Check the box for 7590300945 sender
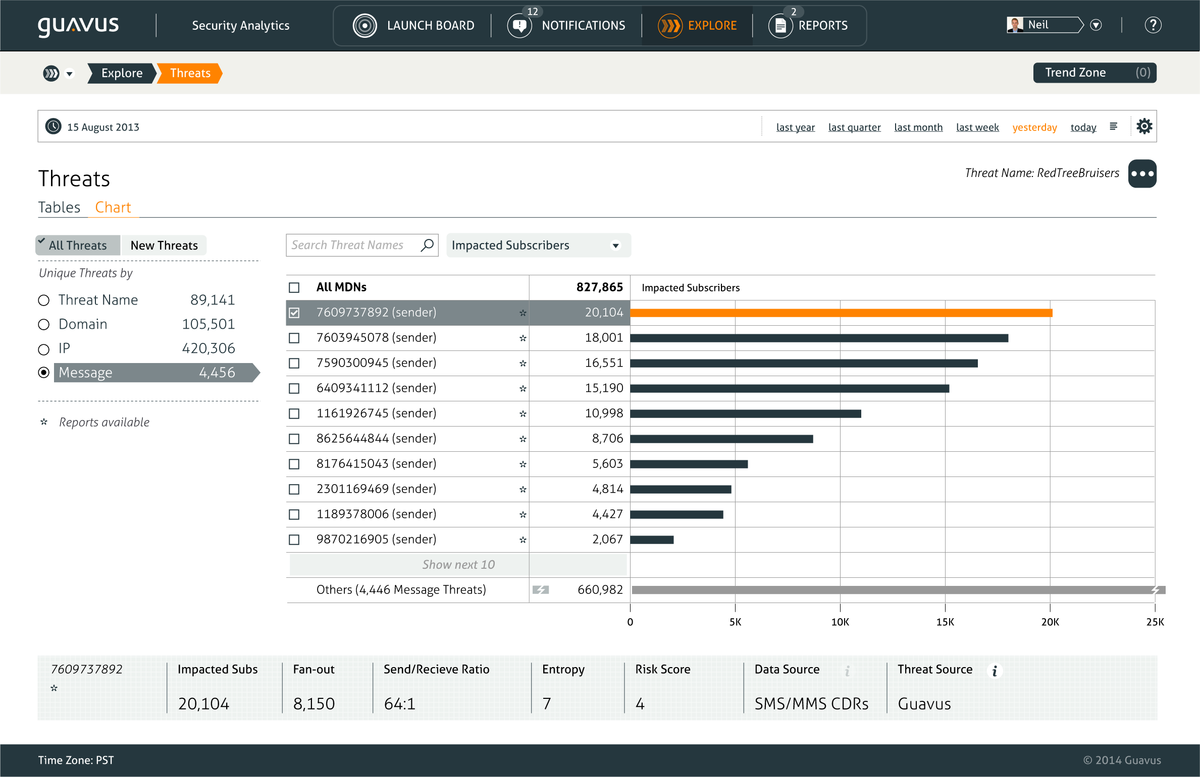 coord(294,363)
